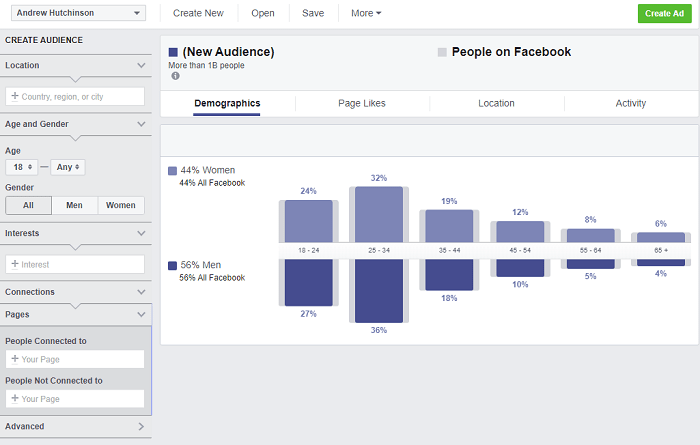Switch to the Activity tab
Viewport: 700px width, 445px height.
630,104
